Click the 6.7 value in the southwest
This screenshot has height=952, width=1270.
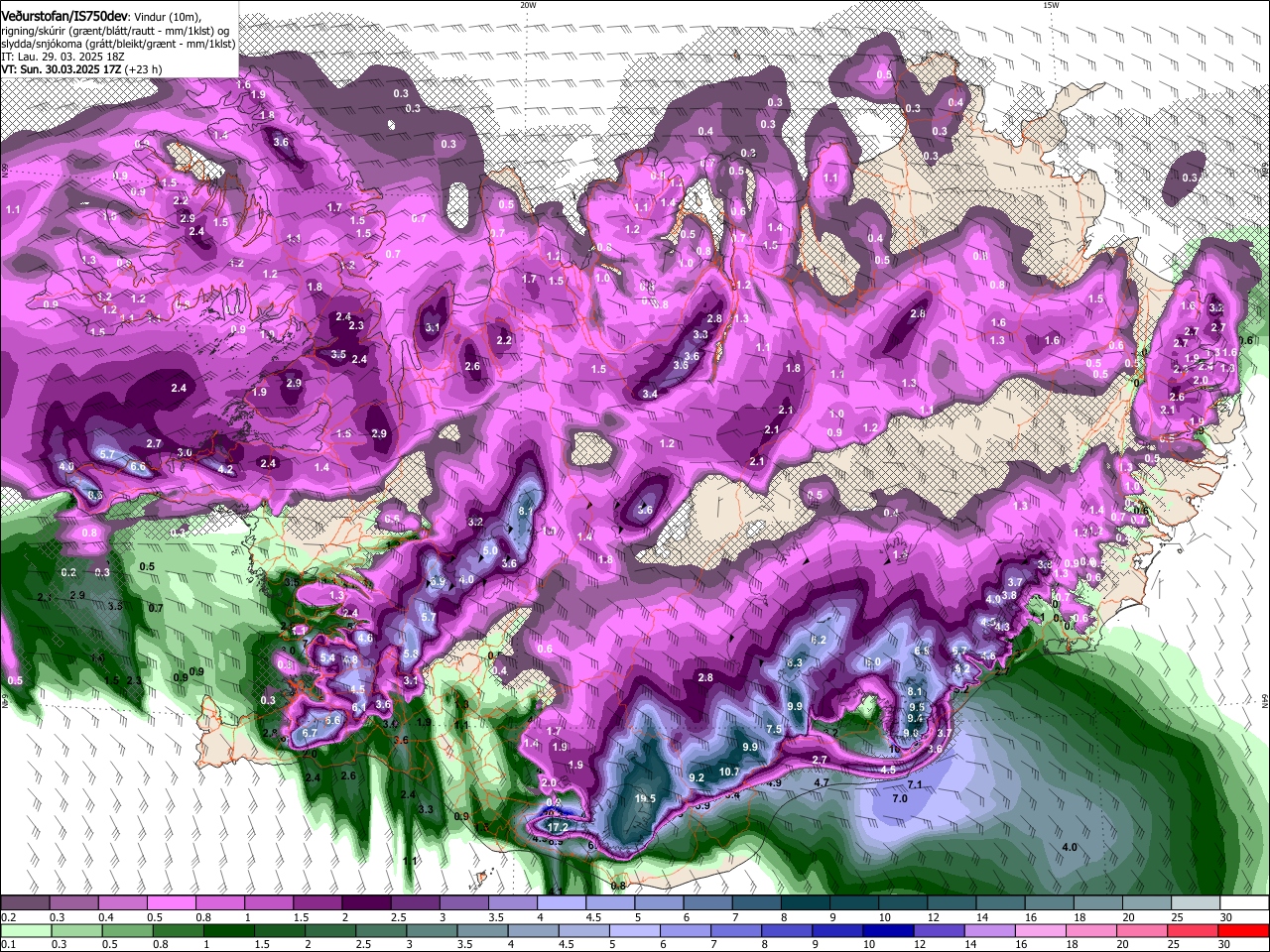pyautogui.click(x=309, y=733)
